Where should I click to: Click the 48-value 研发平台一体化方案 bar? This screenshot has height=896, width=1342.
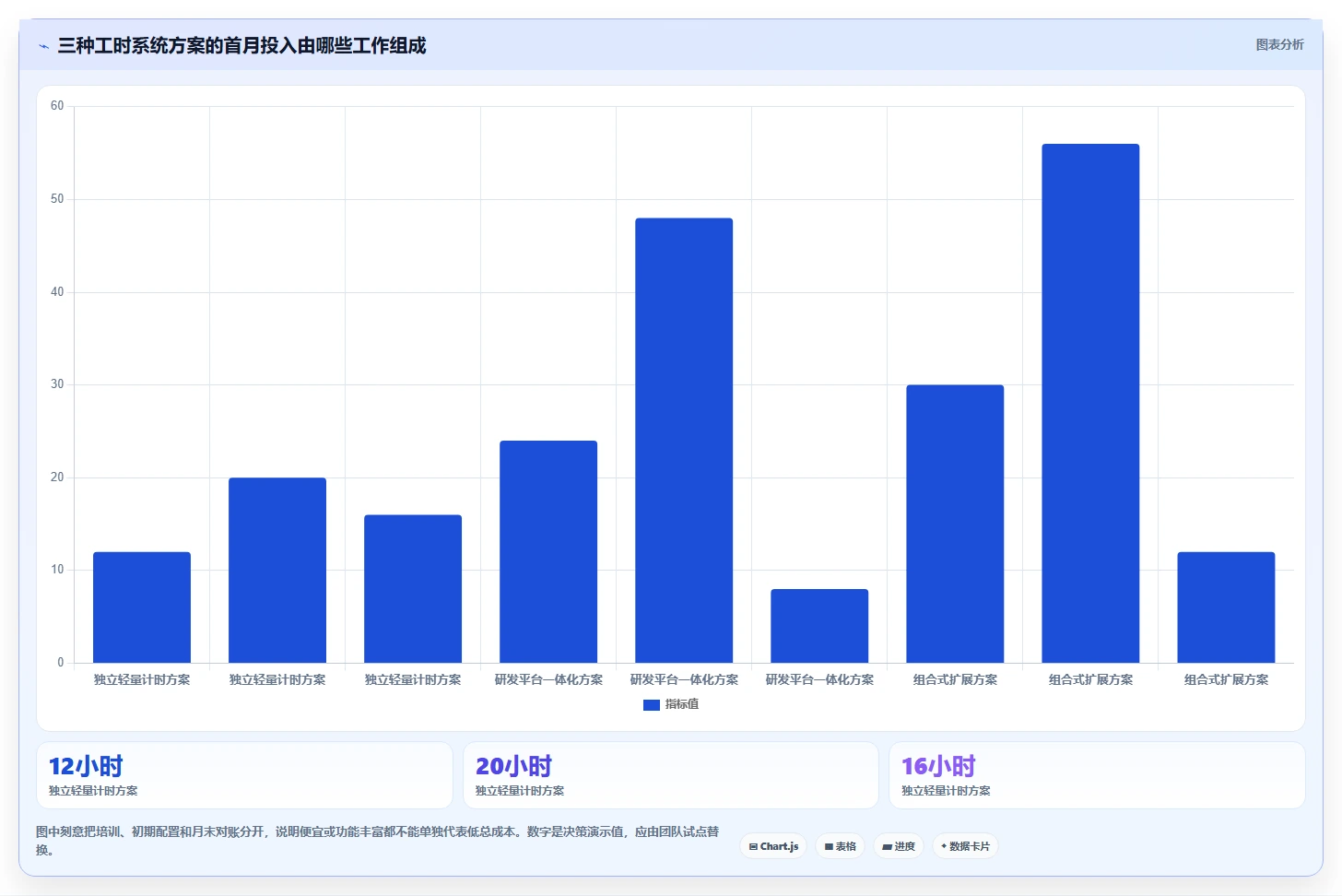pyautogui.click(x=684, y=441)
